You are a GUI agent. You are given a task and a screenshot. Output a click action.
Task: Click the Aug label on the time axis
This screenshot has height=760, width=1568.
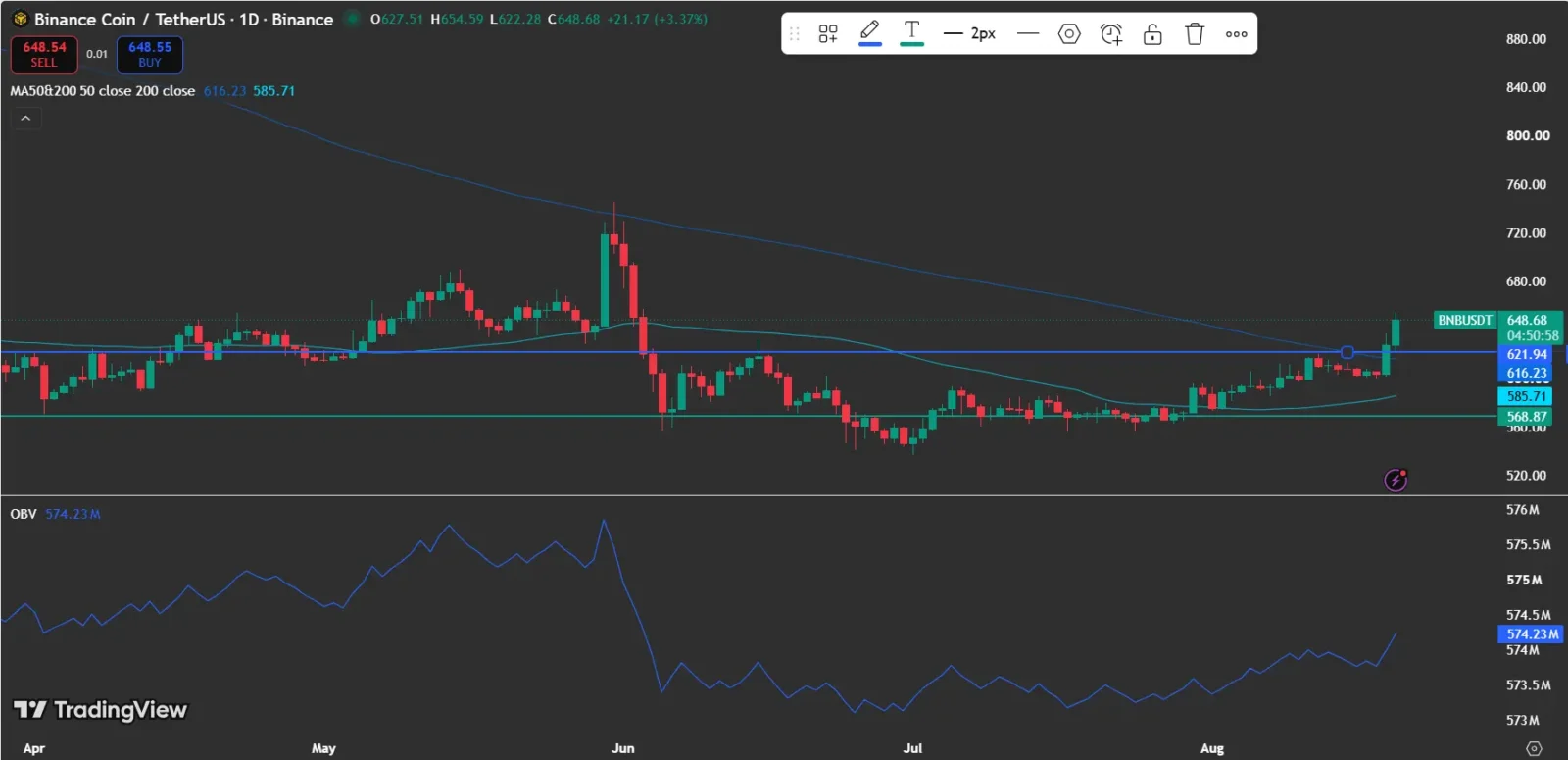(x=1212, y=748)
